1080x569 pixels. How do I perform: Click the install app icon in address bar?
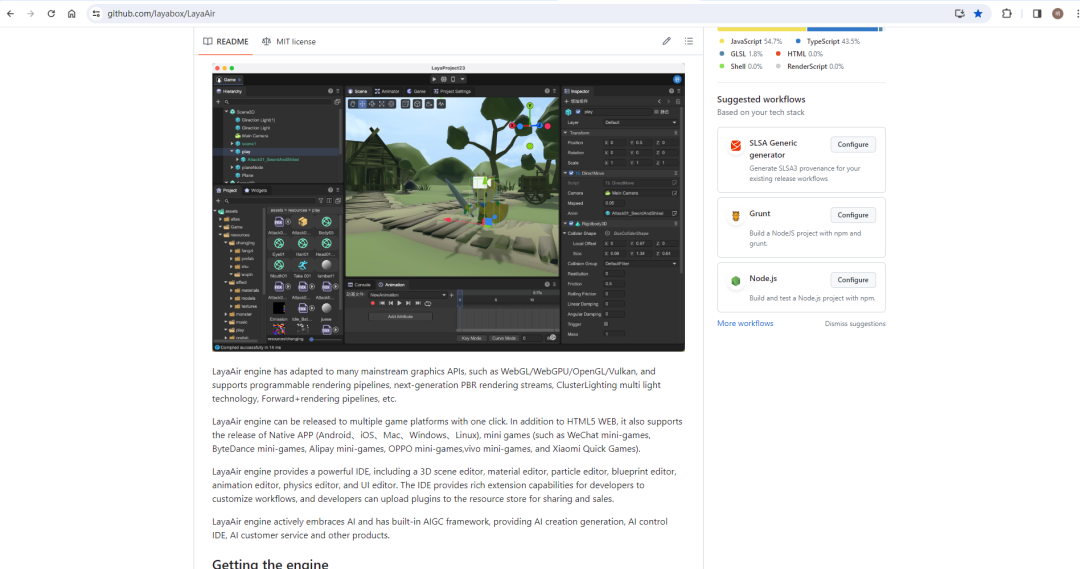(x=959, y=14)
